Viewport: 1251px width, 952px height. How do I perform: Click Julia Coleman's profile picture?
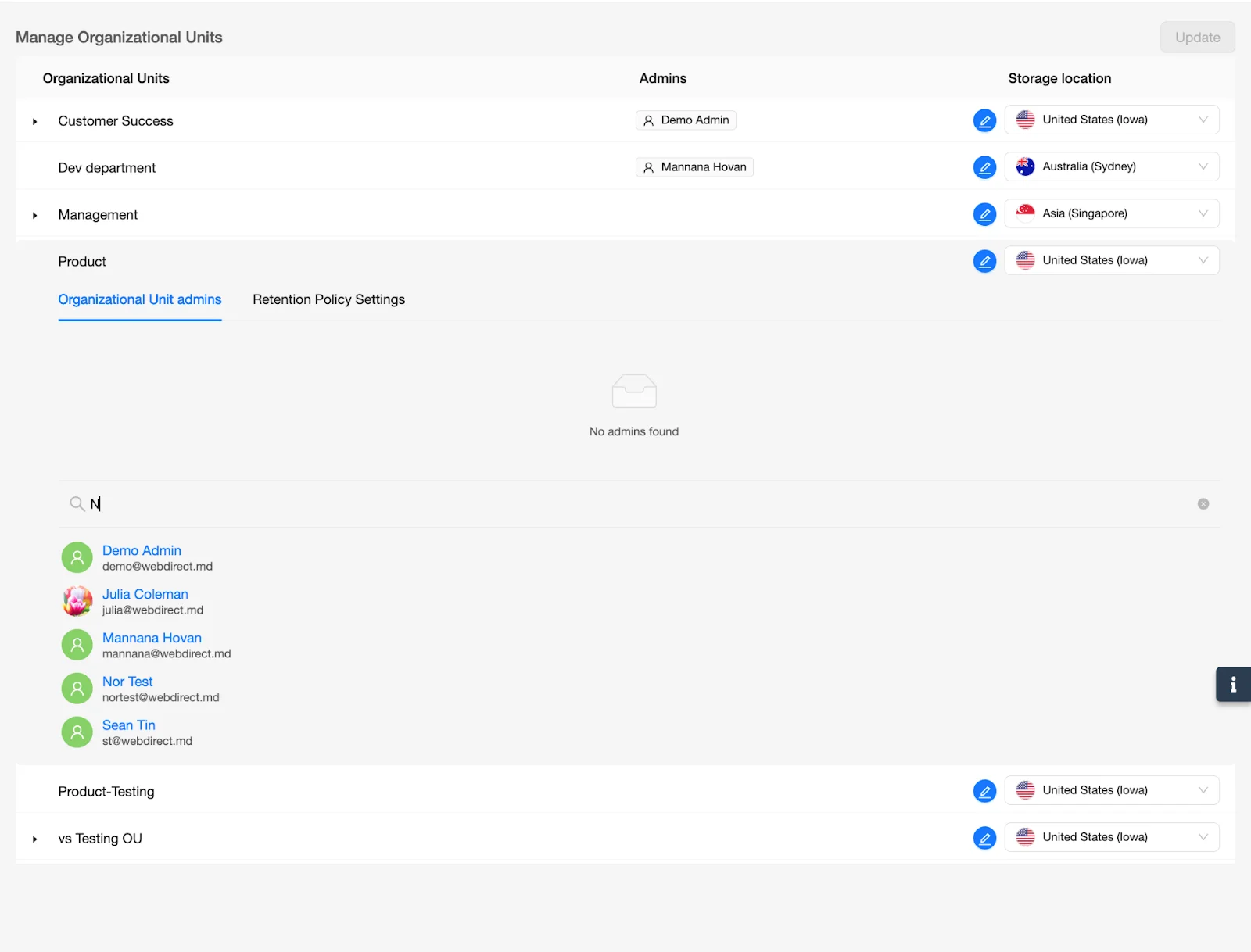77,600
